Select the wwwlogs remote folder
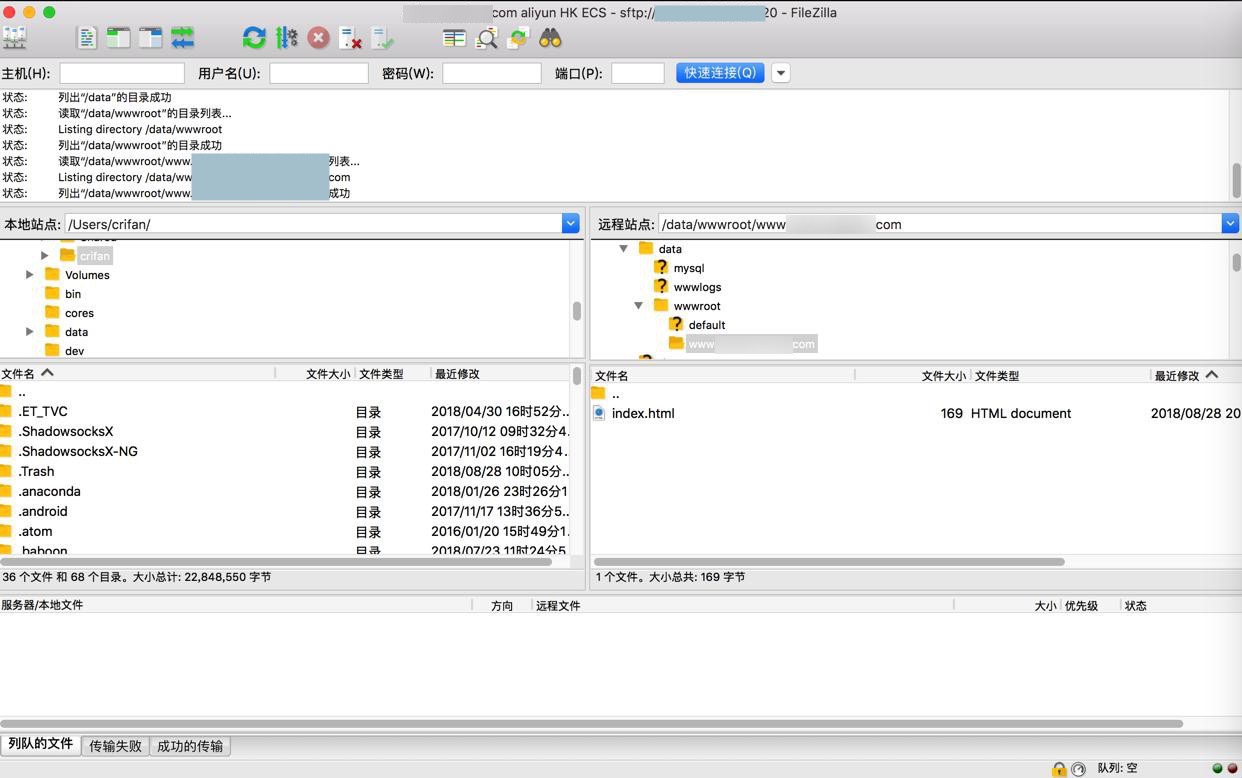 697,287
